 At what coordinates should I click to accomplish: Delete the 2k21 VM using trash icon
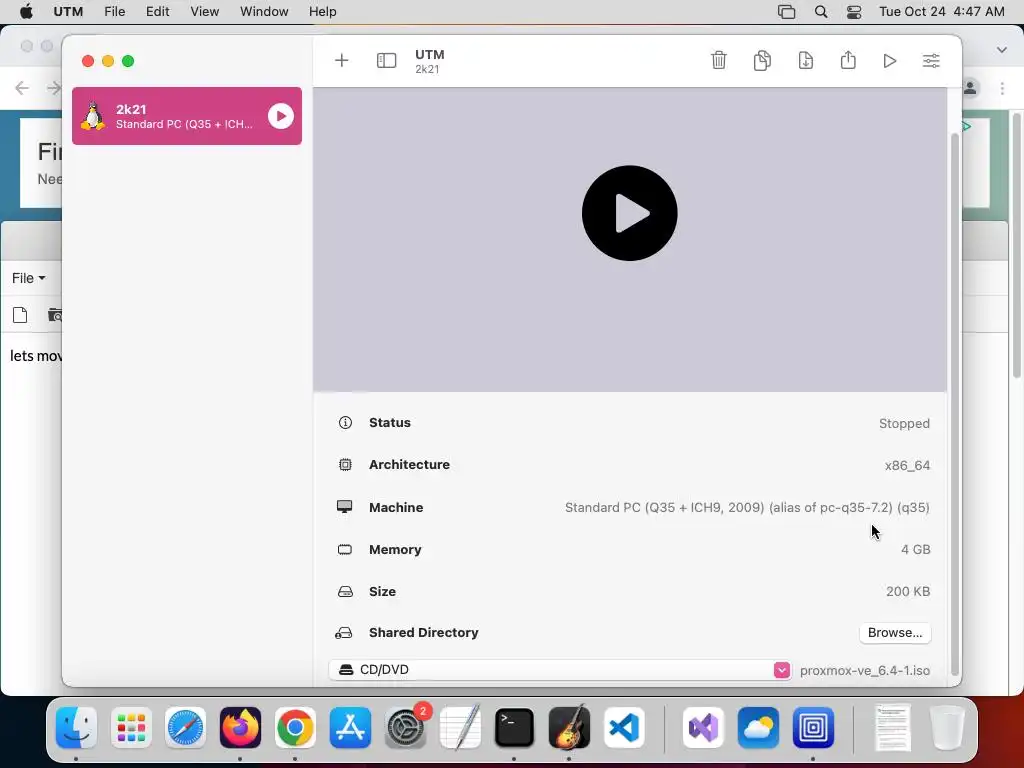tap(718, 60)
